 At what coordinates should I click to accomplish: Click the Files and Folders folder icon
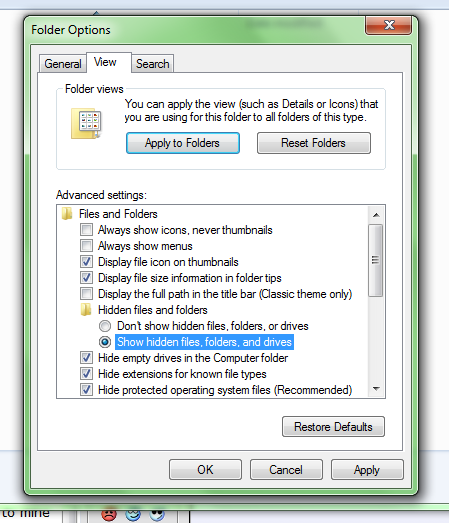[67, 214]
